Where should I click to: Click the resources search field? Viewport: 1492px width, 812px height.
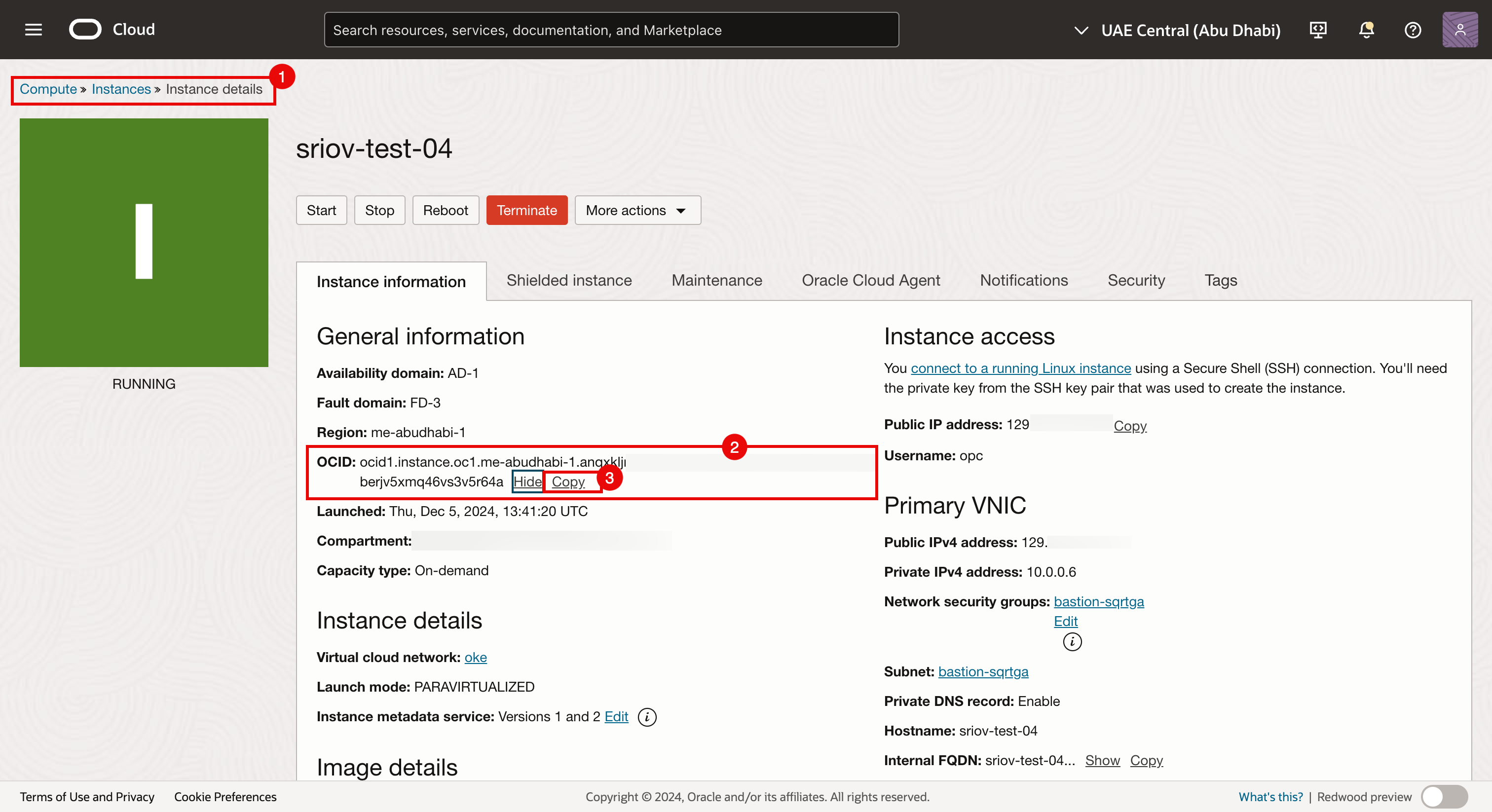pyautogui.click(x=611, y=30)
